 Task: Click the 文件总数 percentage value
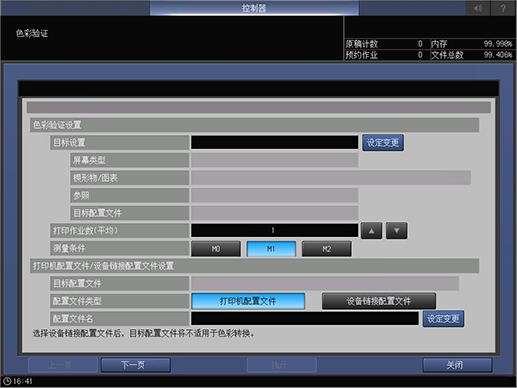(498, 55)
